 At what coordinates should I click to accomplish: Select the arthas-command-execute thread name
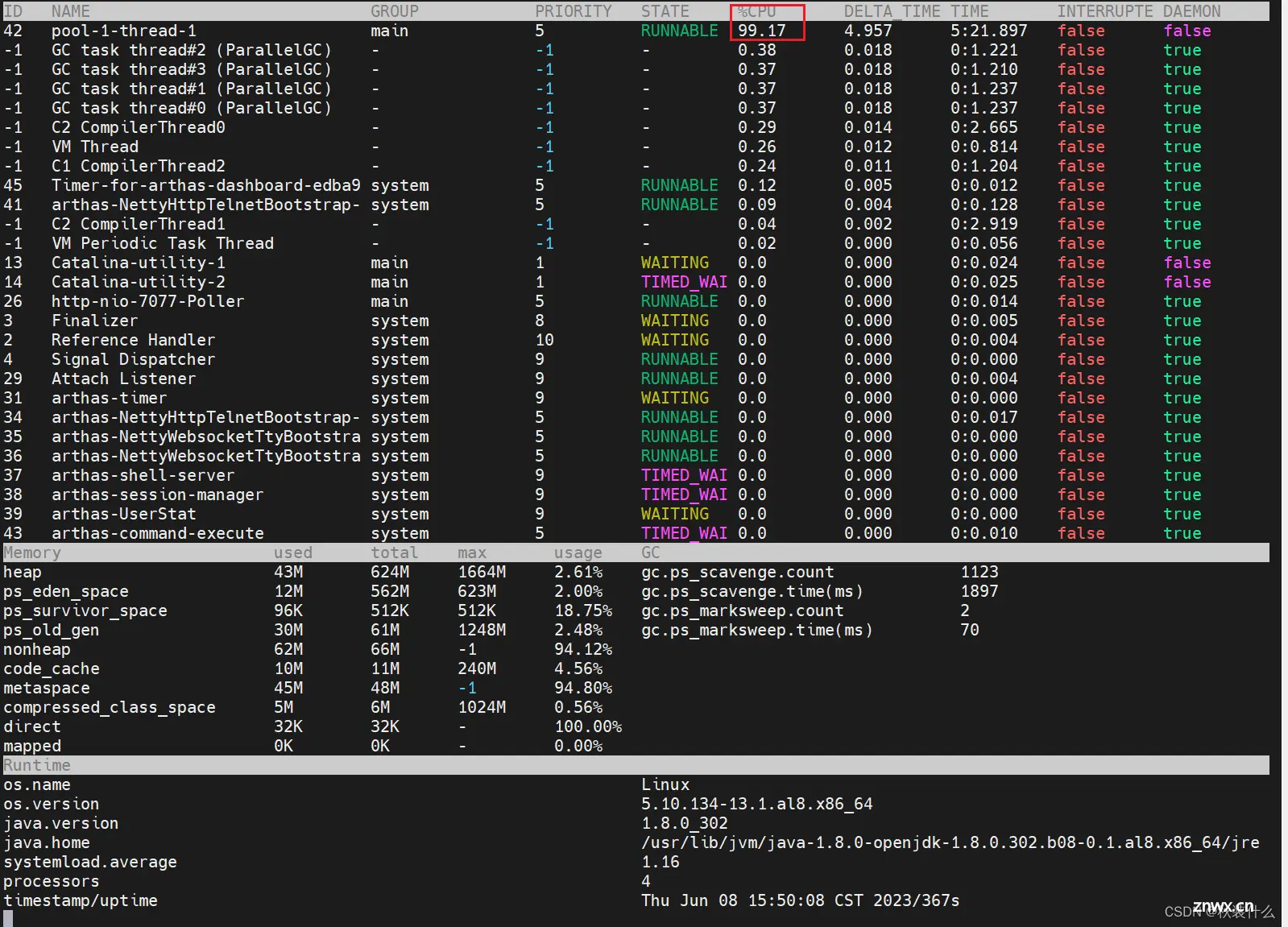158,533
